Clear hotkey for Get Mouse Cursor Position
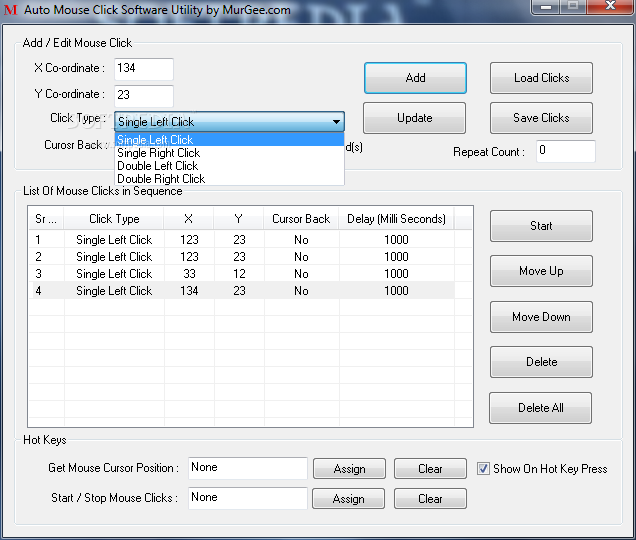Image resolution: width=636 pixels, height=540 pixels. [430, 469]
